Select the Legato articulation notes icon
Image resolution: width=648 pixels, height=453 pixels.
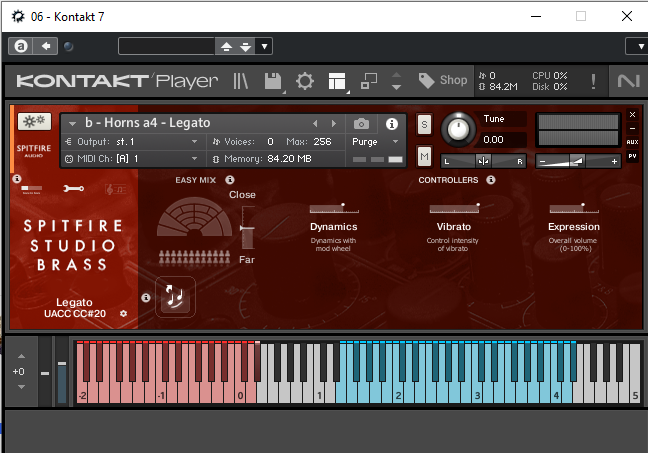[175, 297]
